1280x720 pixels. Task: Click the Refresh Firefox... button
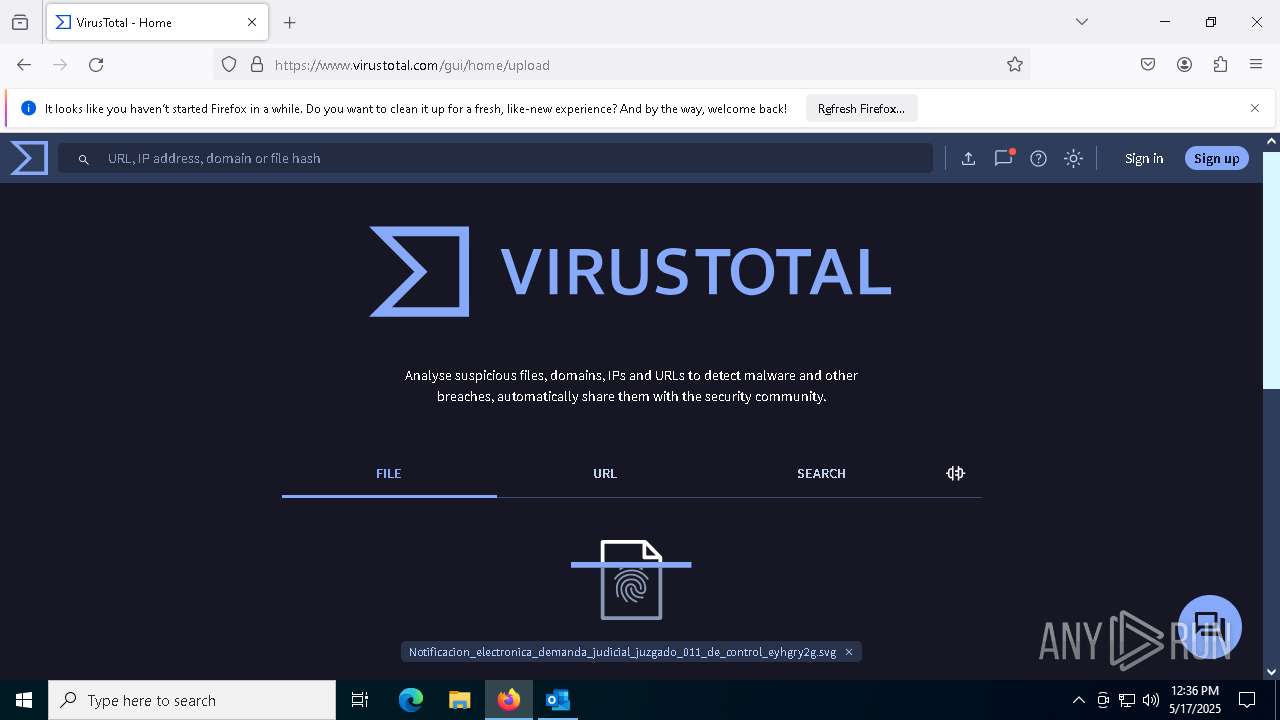click(x=861, y=108)
